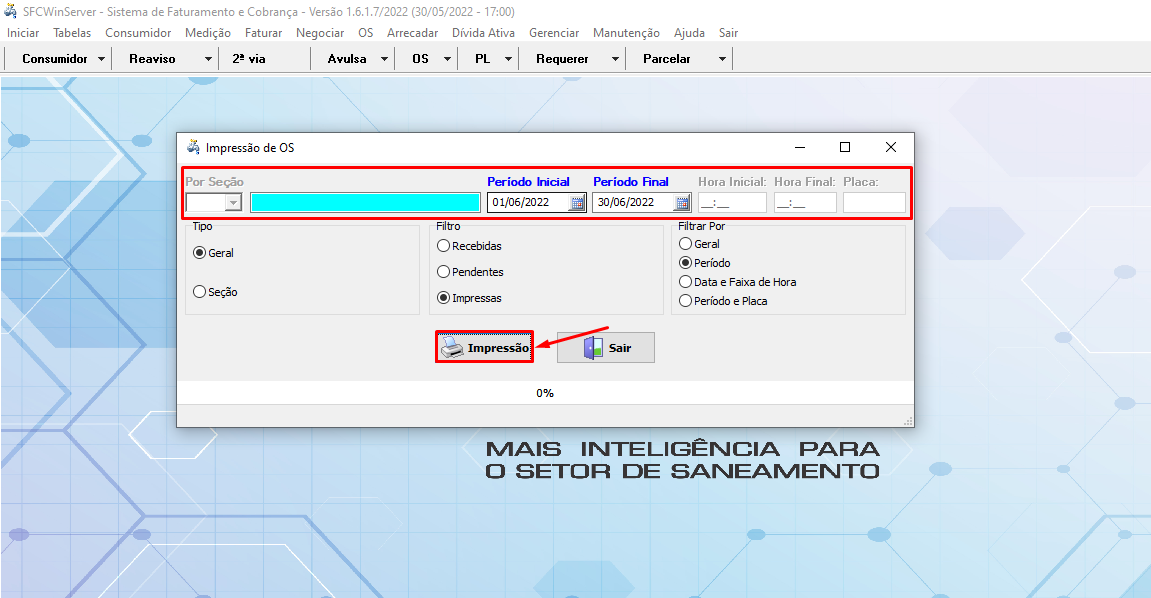
Task: Click the 2ª via toolbar button
Action: (249, 59)
